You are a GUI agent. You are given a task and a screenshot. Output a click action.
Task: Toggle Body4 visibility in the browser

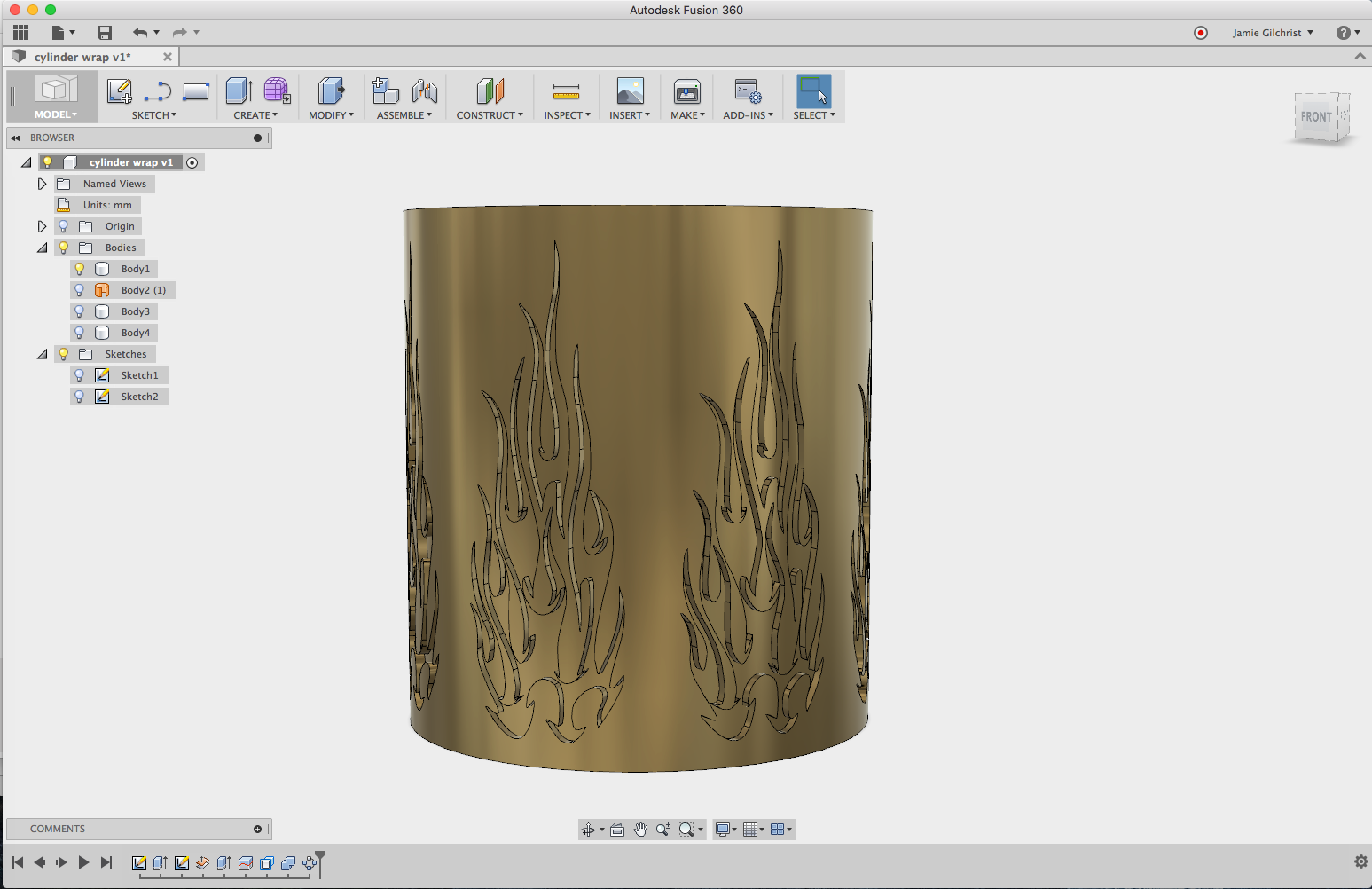(x=79, y=332)
